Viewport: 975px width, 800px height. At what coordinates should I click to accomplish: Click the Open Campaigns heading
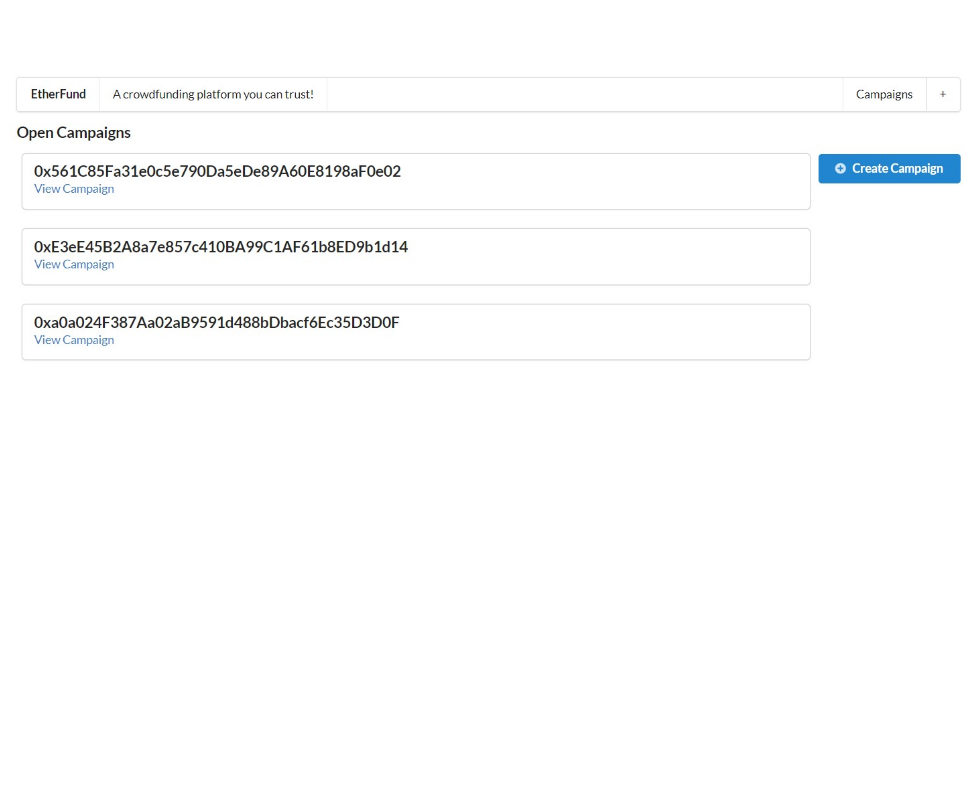point(73,133)
